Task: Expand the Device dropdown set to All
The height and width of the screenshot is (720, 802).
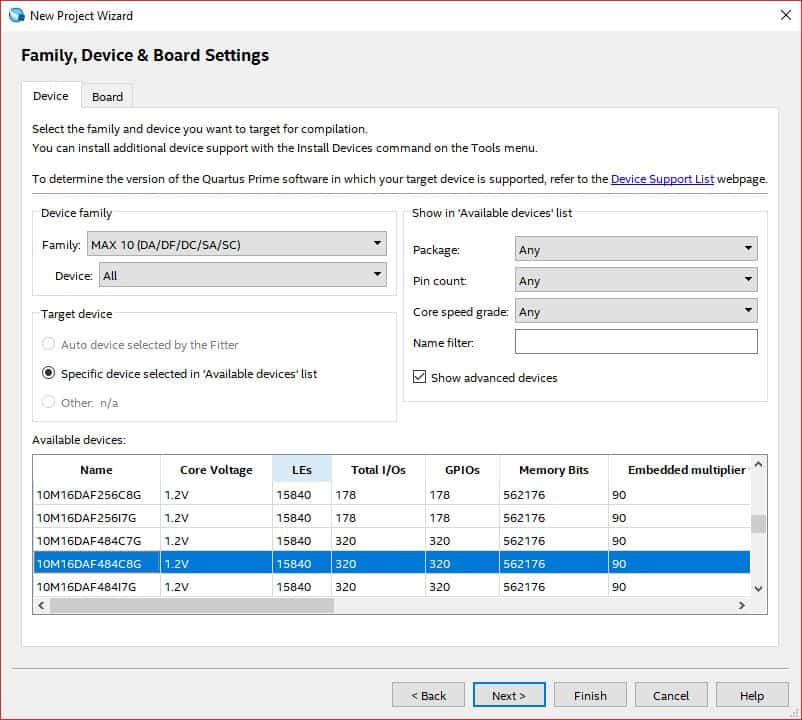Action: tap(241, 275)
